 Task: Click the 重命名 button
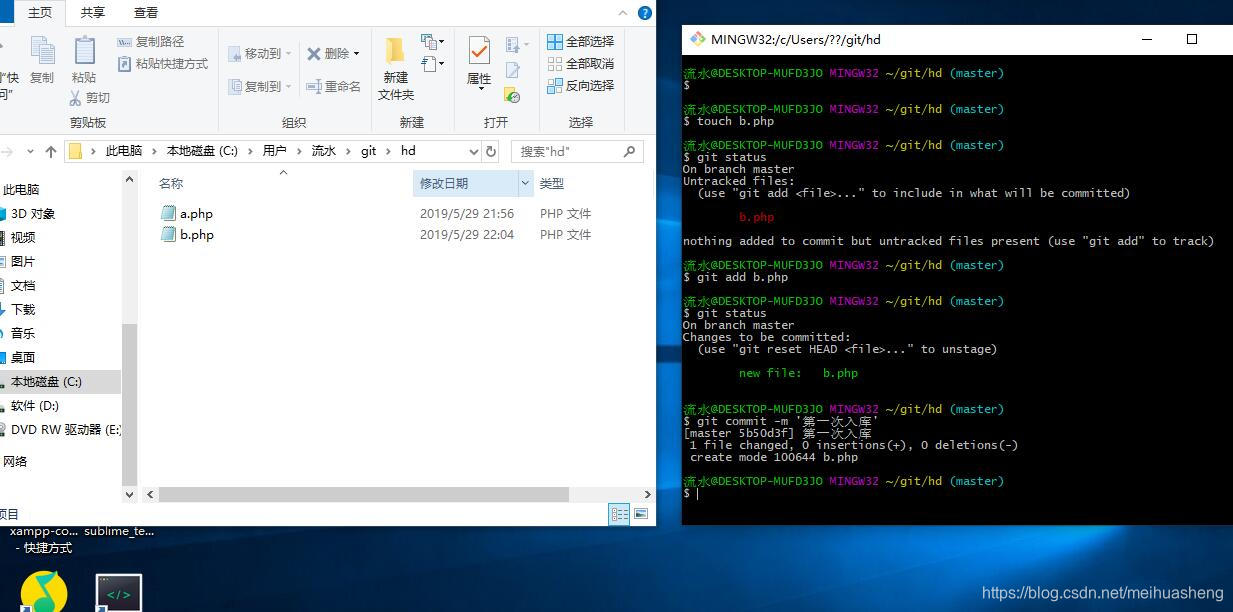click(334, 86)
